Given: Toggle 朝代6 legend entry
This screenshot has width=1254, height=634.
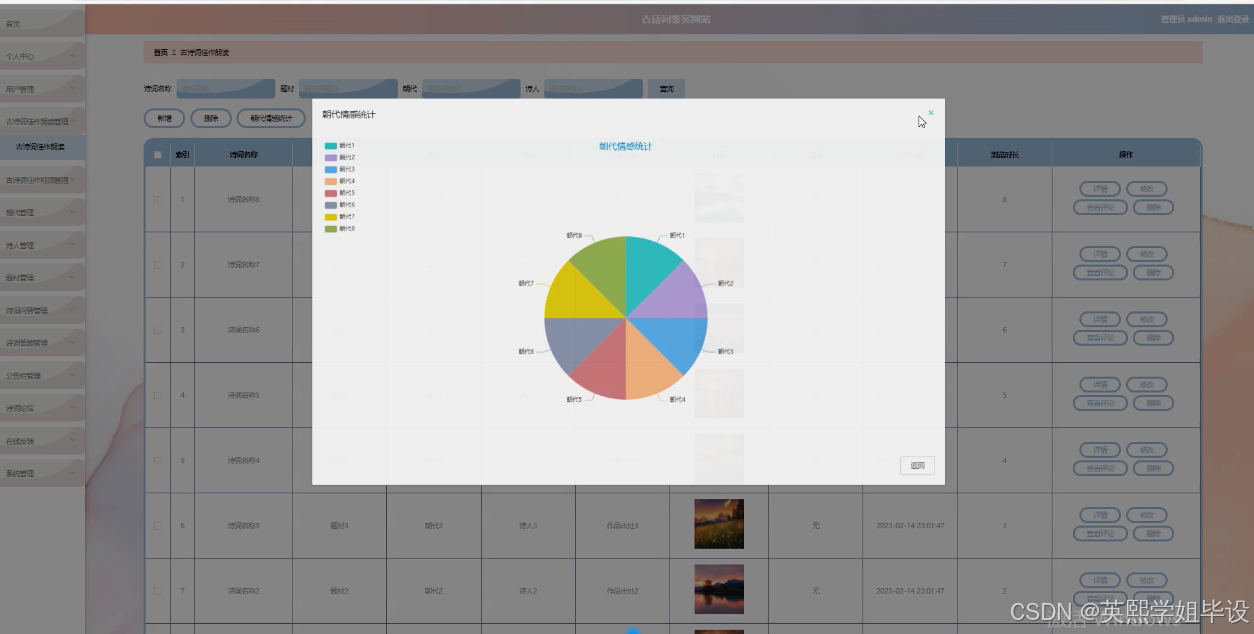Looking at the screenshot, I should [x=340, y=205].
